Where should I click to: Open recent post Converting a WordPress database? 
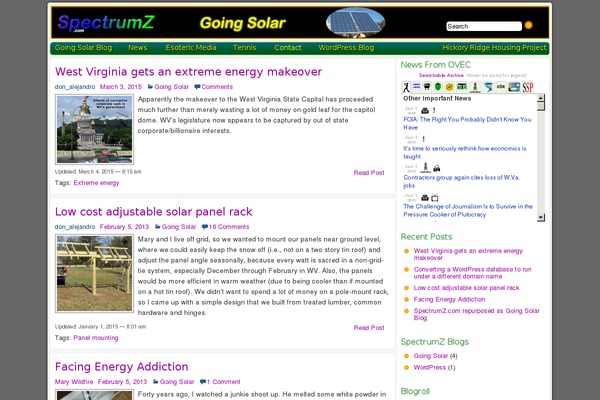(x=473, y=273)
